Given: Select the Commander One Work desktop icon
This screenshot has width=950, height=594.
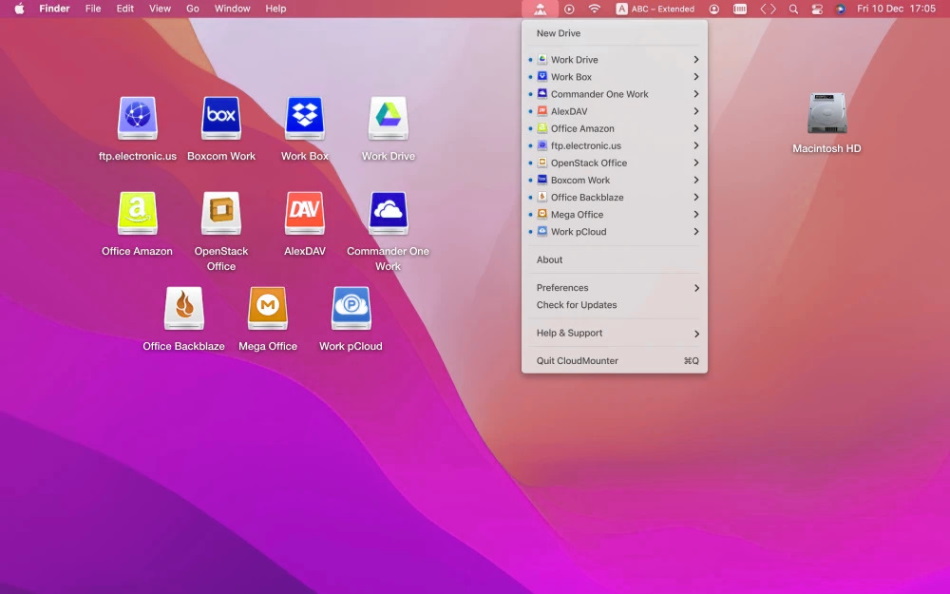Looking at the screenshot, I should tap(388, 213).
